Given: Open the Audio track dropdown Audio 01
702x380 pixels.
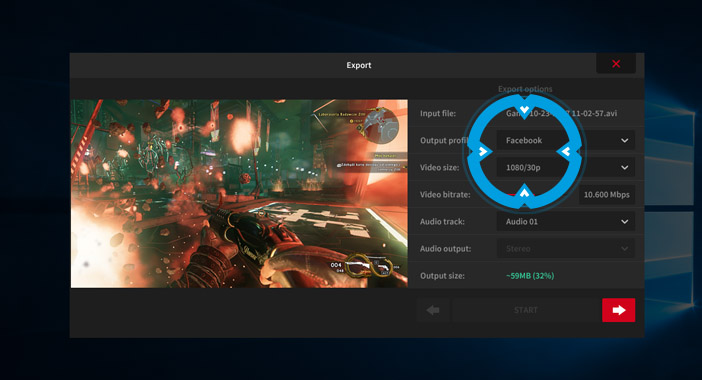Looking at the screenshot, I should coord(565,222).
